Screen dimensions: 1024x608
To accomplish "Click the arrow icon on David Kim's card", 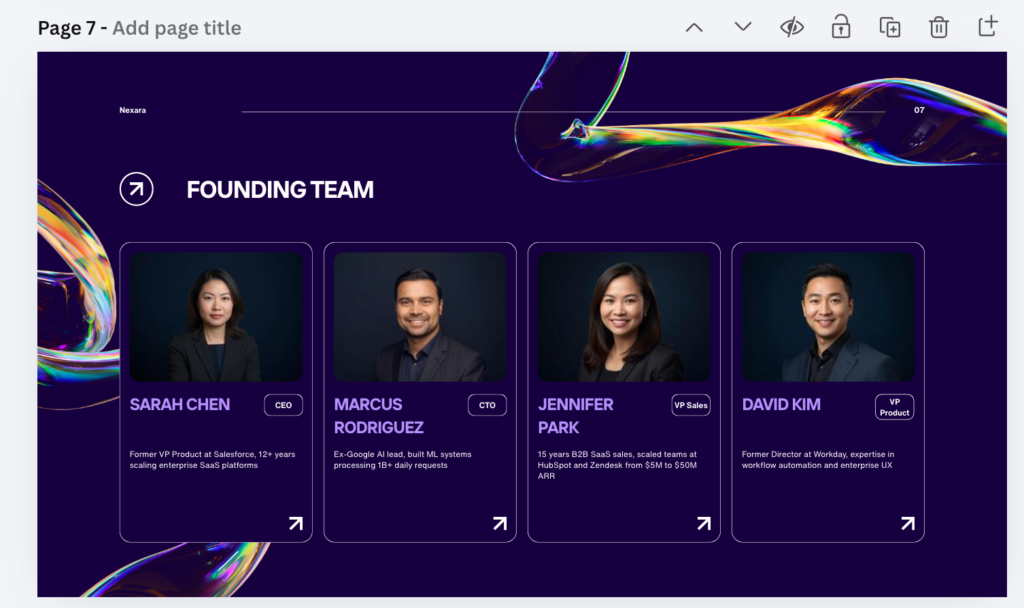I will (907, 522).
